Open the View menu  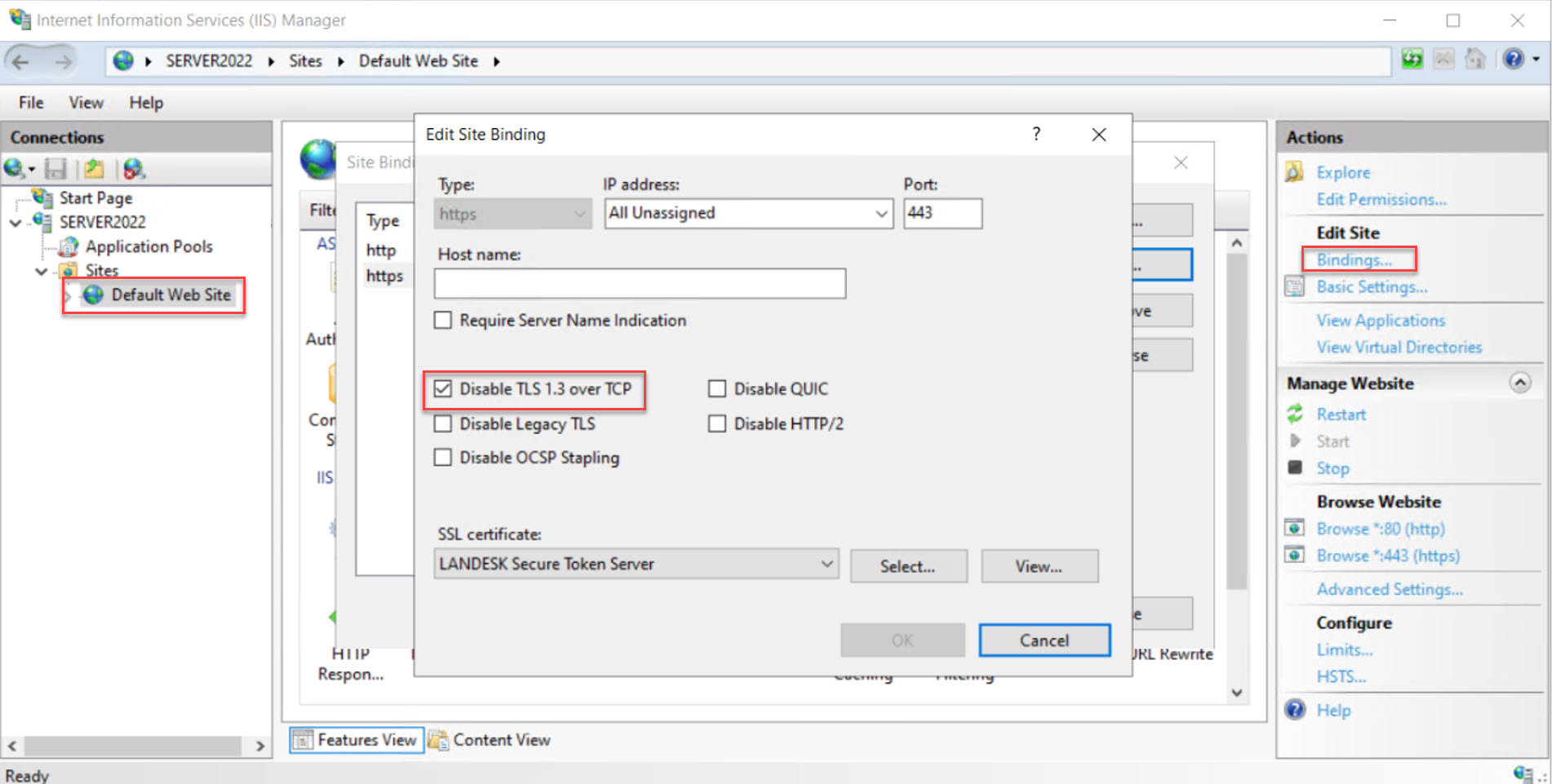pyautogui.click(x=85, y=102)
